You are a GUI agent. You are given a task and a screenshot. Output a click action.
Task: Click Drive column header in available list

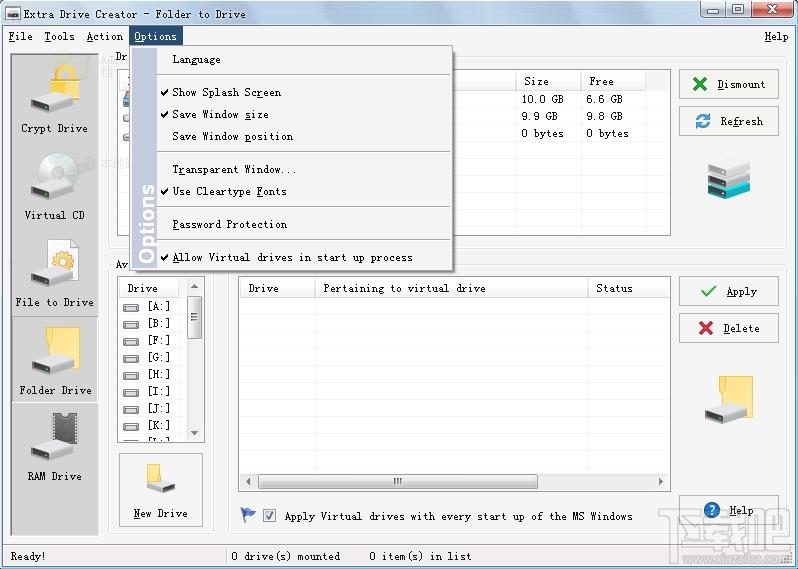coord(149,288)
